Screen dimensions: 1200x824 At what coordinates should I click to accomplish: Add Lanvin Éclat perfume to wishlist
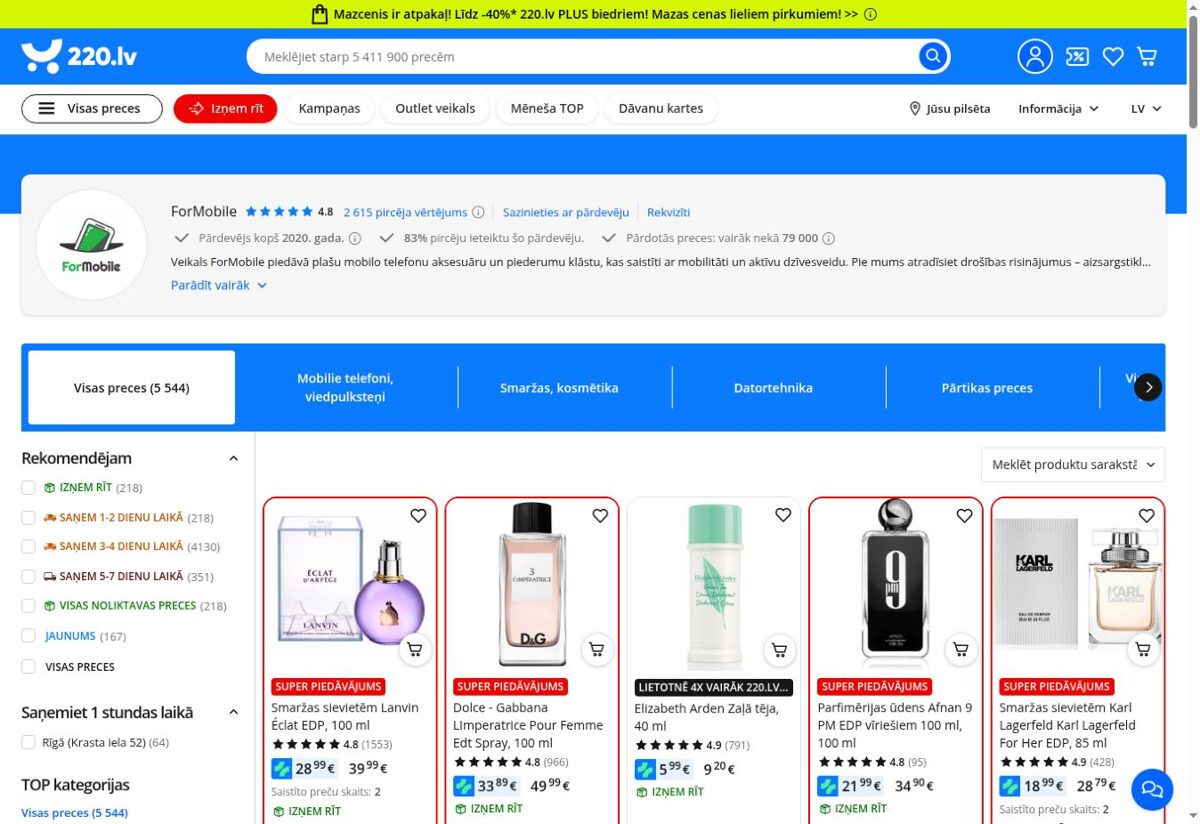(418, 516)
